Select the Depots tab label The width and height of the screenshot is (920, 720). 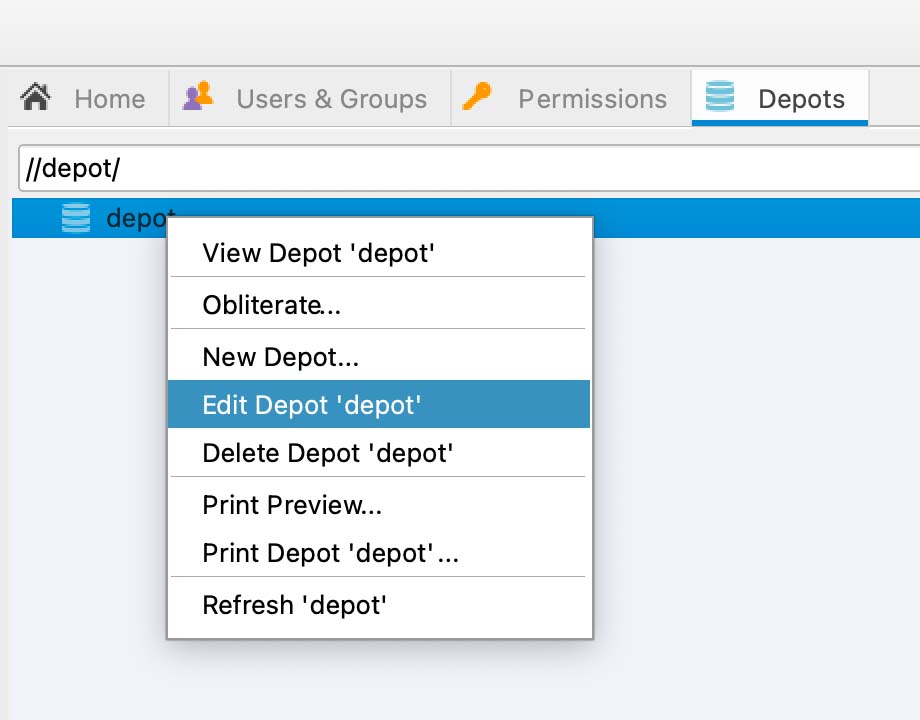[801, 99]
